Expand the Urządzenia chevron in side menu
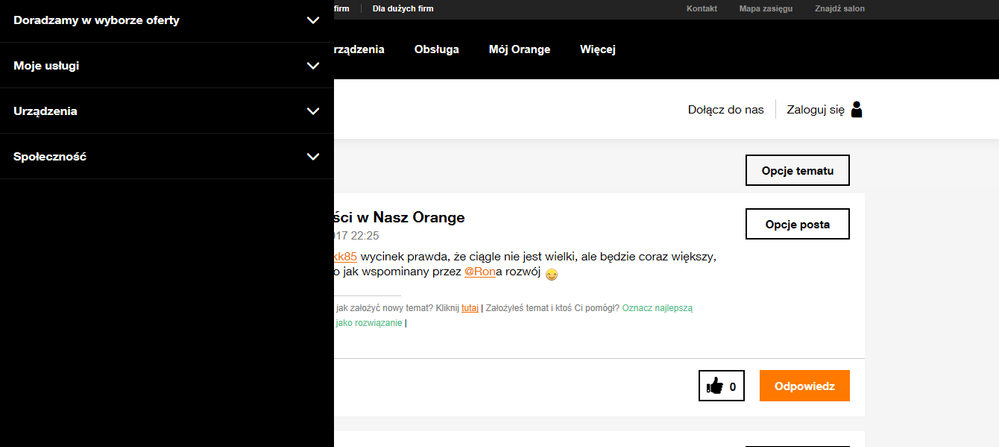This screenshot has width=999, height=447. click(312, 111)
